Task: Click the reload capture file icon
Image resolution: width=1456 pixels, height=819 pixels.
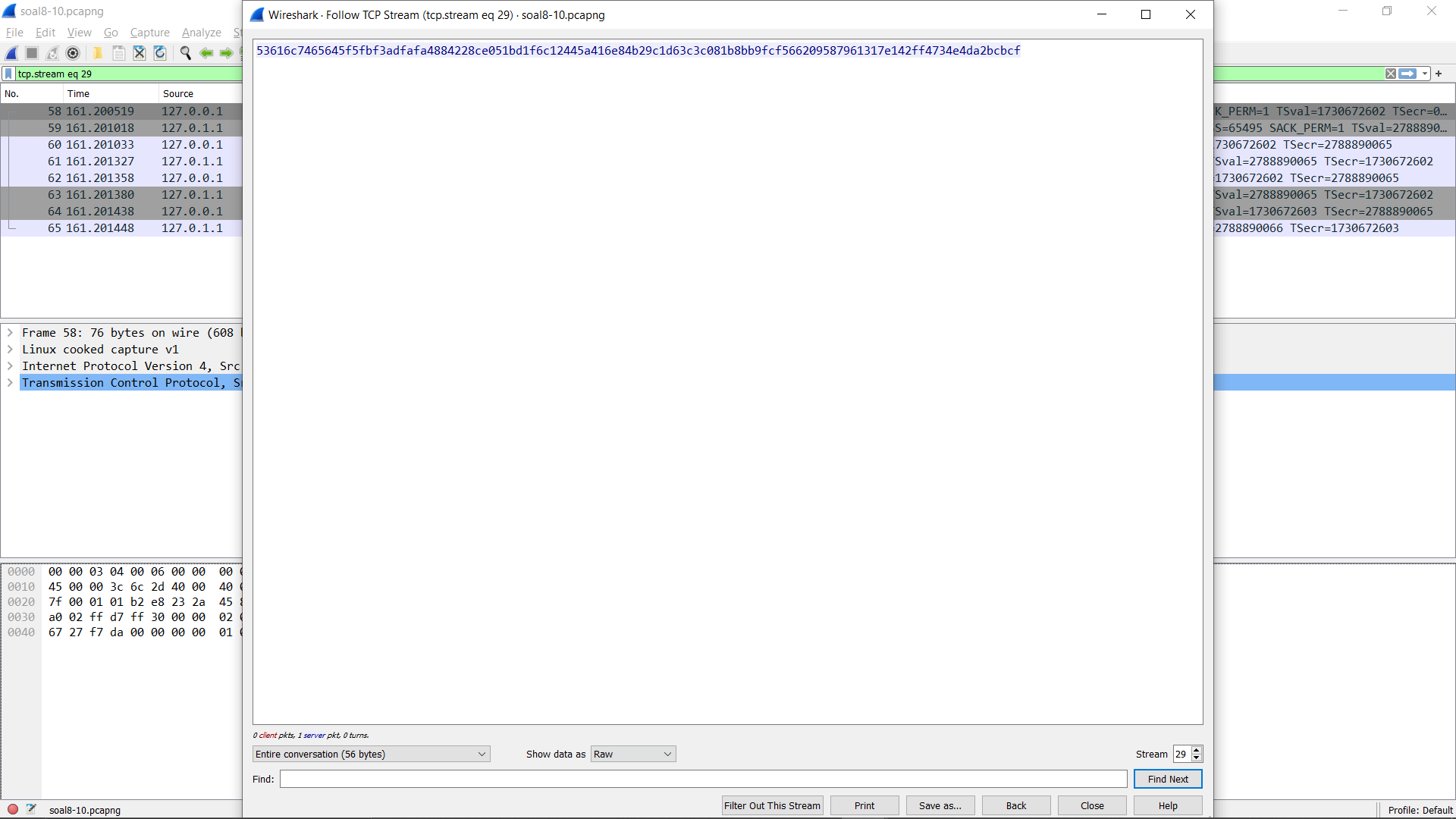Action: point(160,53)
